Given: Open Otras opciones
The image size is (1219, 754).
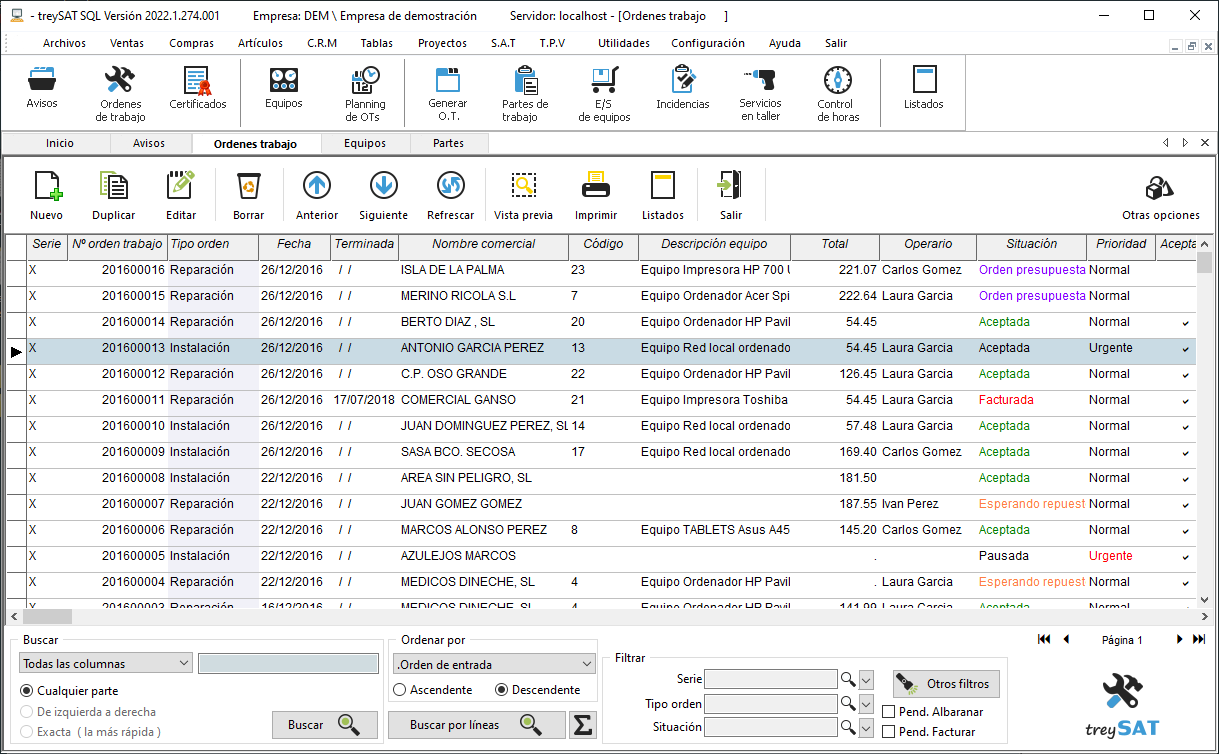Looking at the screenshot, I should pos(1160,198).
